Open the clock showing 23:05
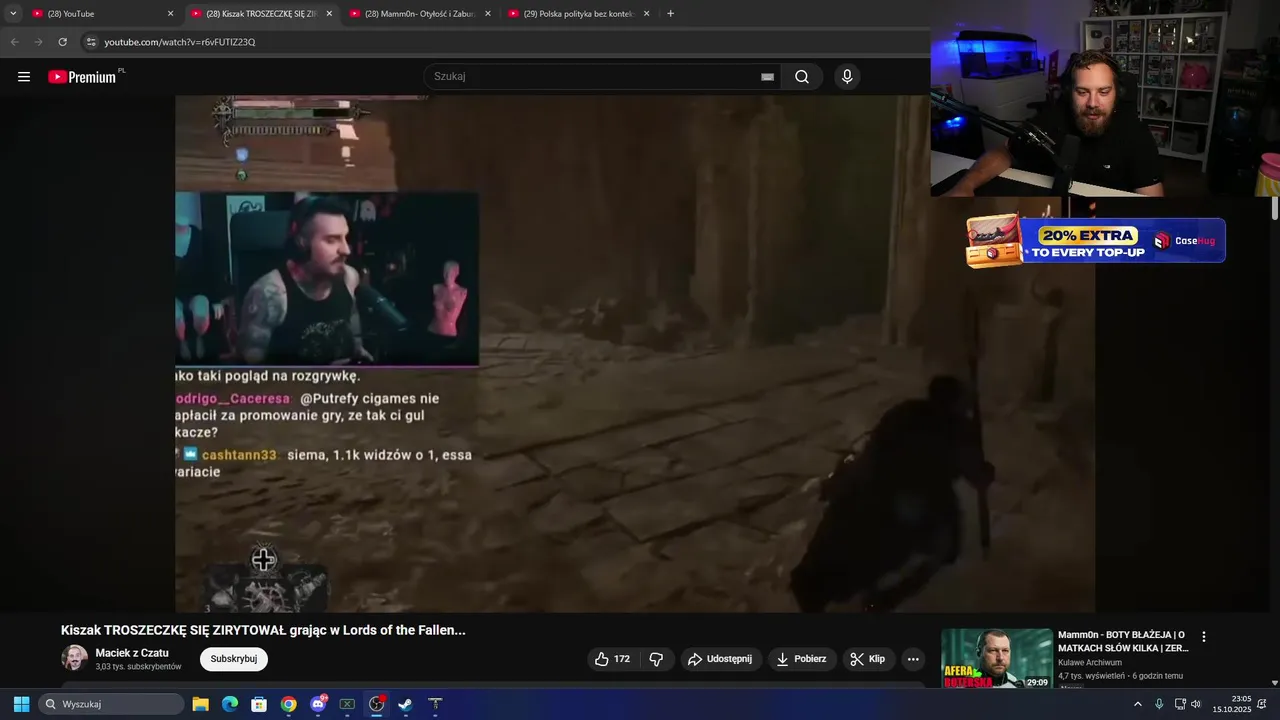The height and width of the screenshot is (720, 1280). click(x=1232, y=704)
